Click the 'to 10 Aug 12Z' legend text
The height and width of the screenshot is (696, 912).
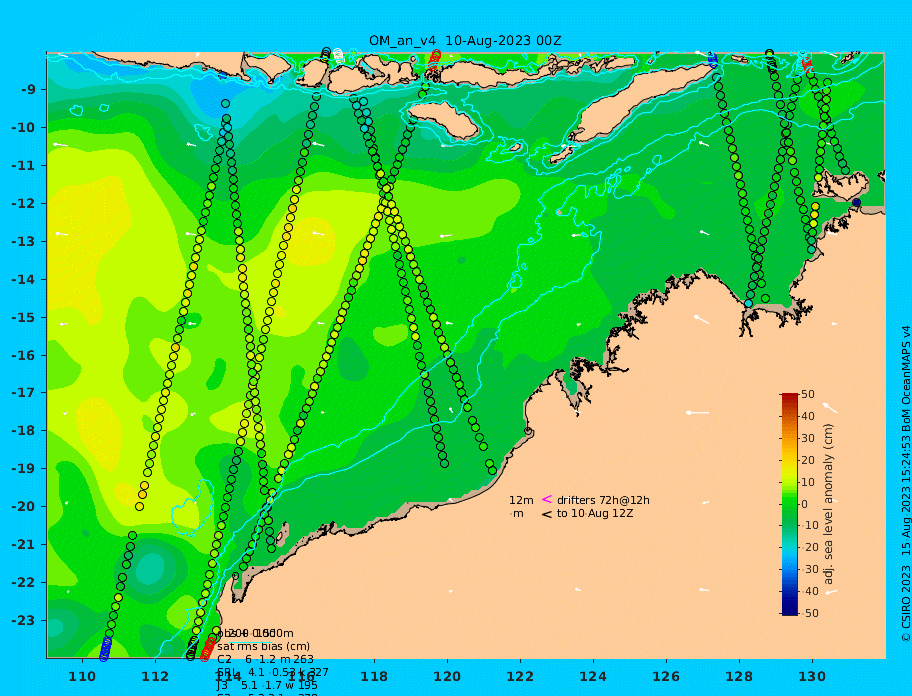[595, 513]
